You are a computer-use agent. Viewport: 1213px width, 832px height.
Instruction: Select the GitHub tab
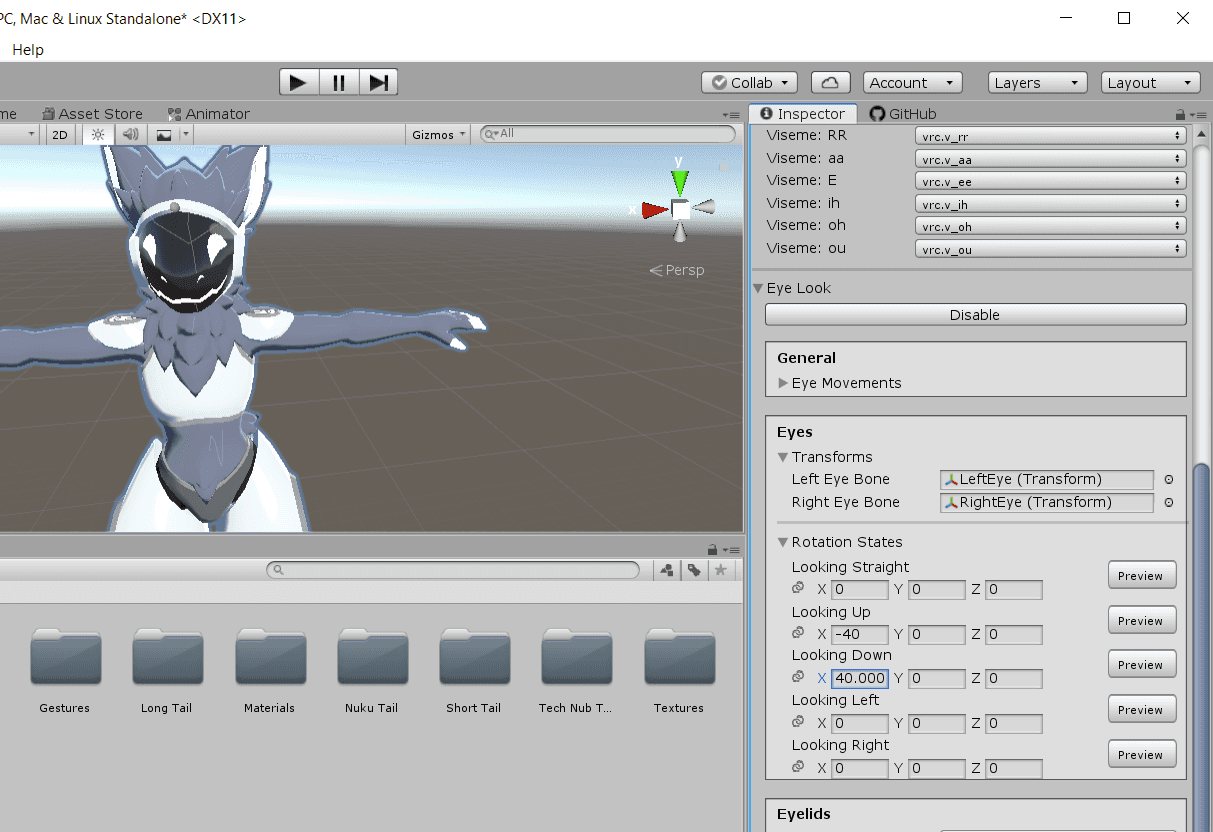(x=903, y=114)
